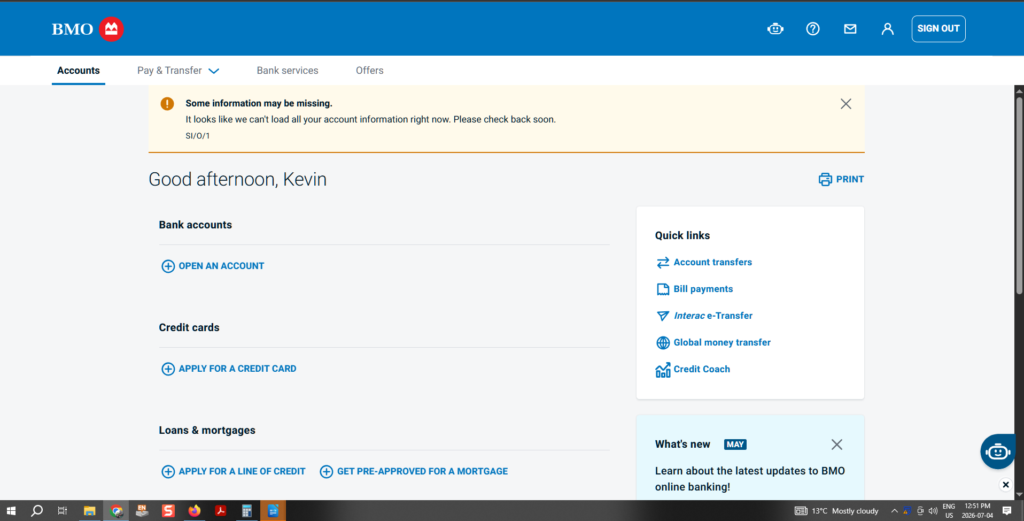Open Windows security shield tray icon
The width and height of the screenshot is (1024, 521).
click(x=906, y=511)
